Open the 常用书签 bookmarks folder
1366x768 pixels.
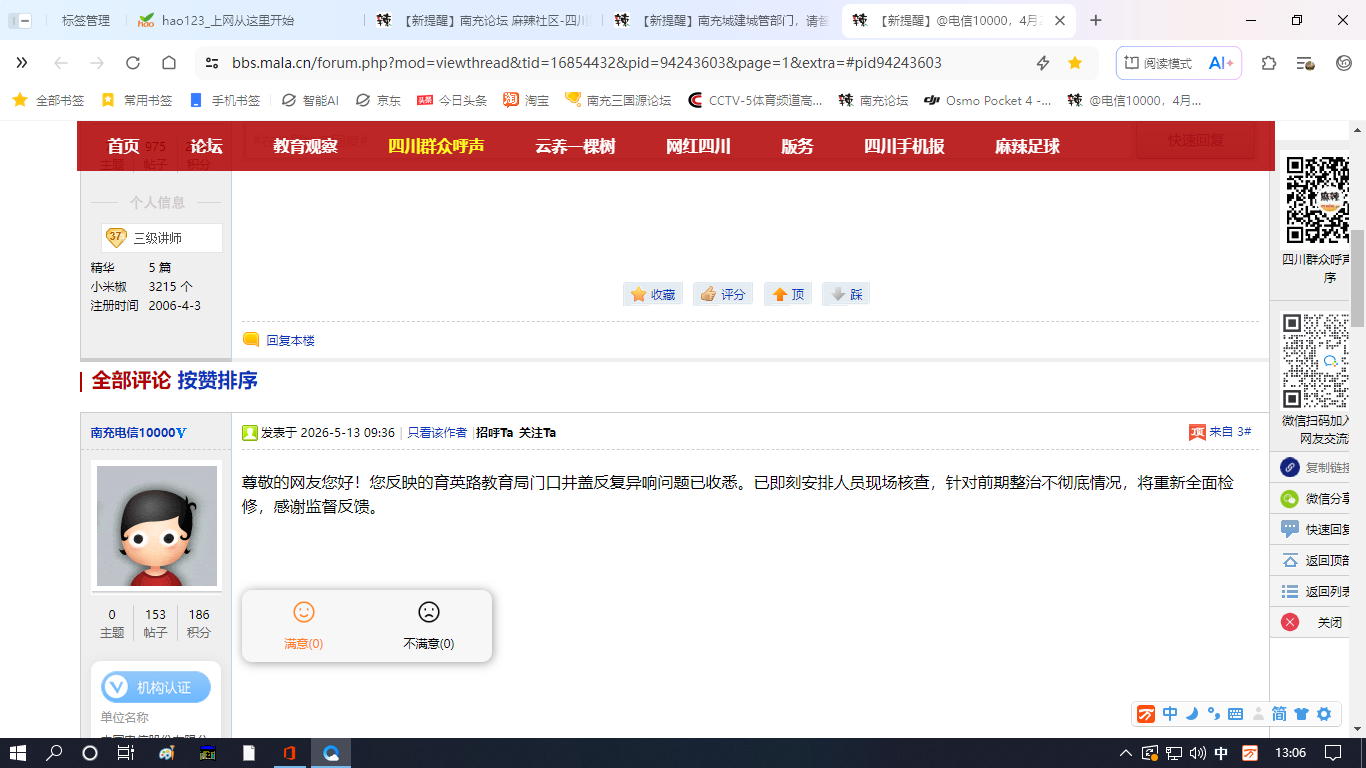pos(137,100)
